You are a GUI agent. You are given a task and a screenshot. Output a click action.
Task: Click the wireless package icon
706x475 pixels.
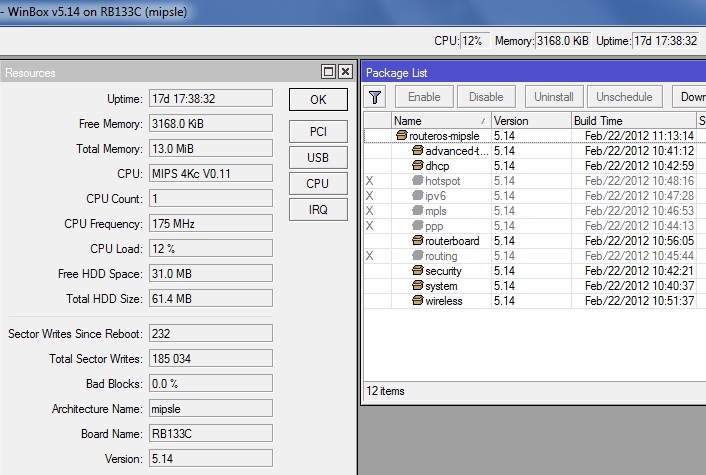pyautogui.click(x=417, y=300)
